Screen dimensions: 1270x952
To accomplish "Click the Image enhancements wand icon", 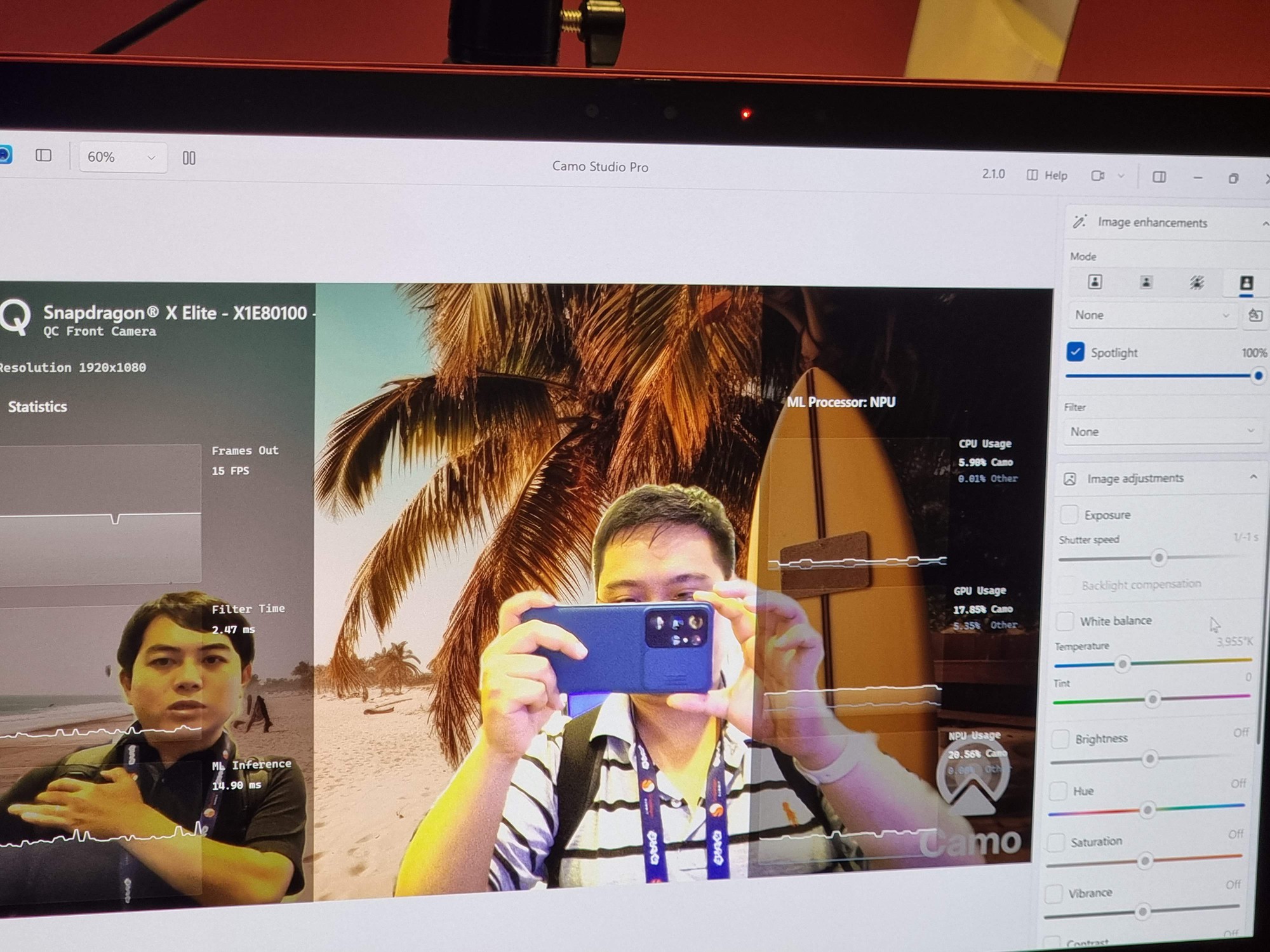I will click(1079, 221).
